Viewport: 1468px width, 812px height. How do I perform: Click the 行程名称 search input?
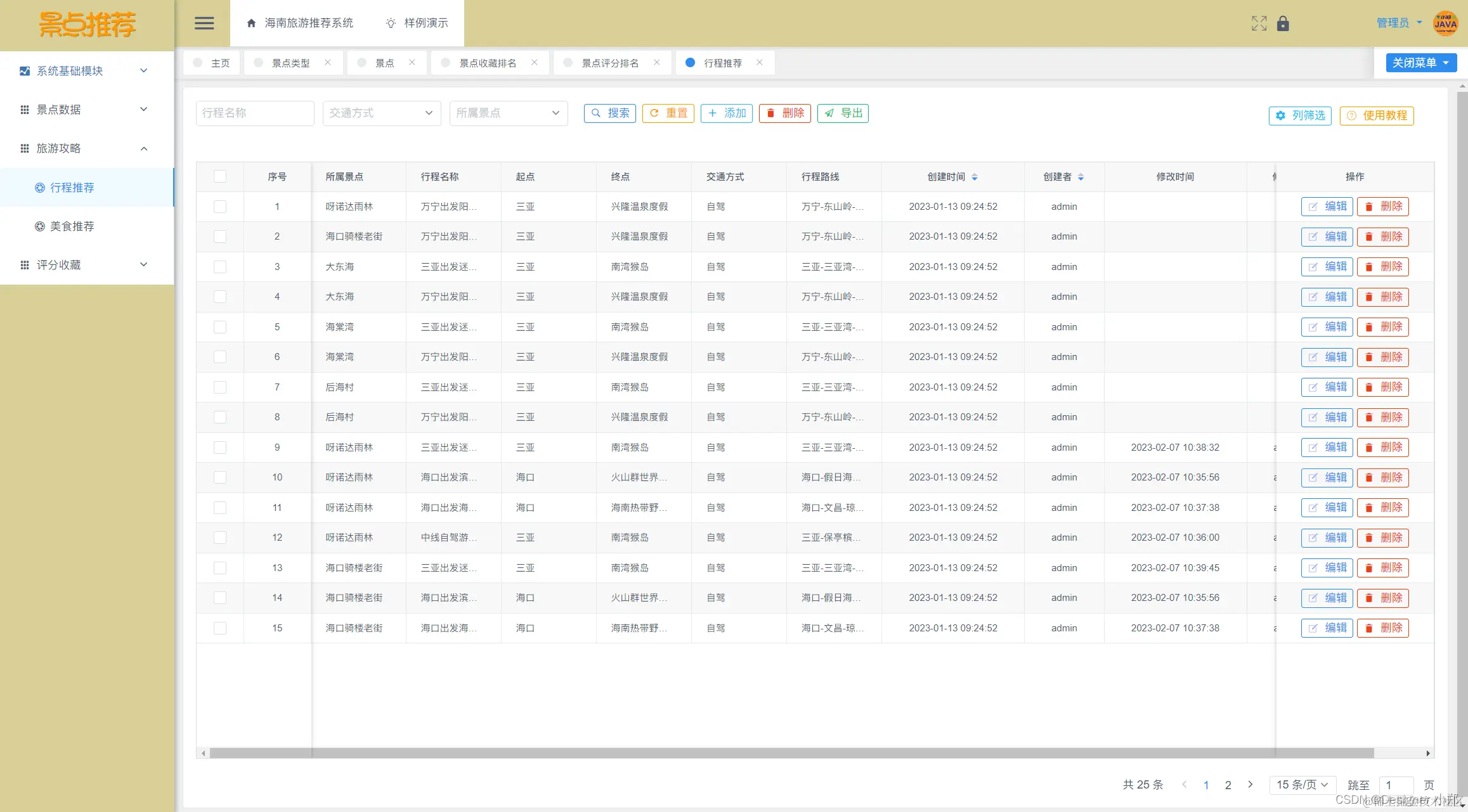pyautogui.click(x=254, y=113)
